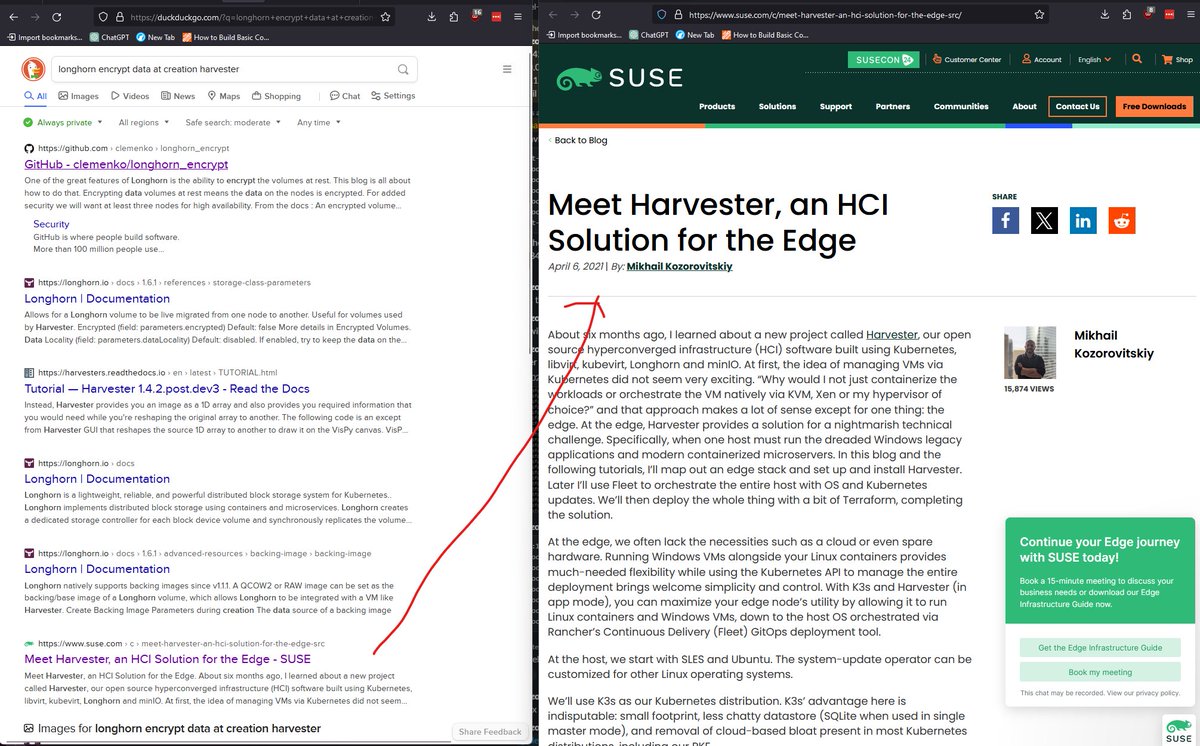Image resolution: width=1200 pixels, height=746 pixels.
Task: Share the article on Reddit
Action: coord(1122,220)
